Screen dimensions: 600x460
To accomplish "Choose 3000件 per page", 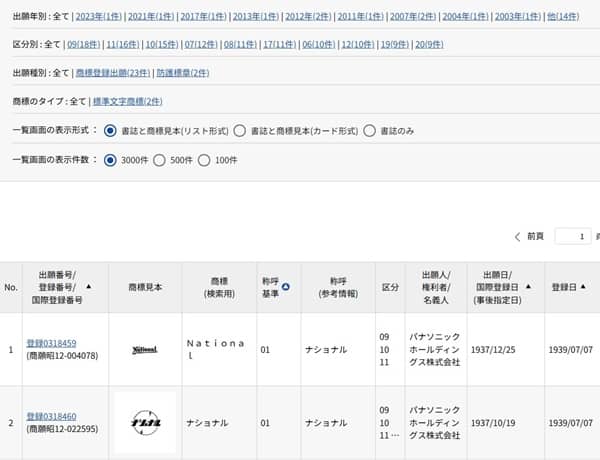I will tap(110, 160).
